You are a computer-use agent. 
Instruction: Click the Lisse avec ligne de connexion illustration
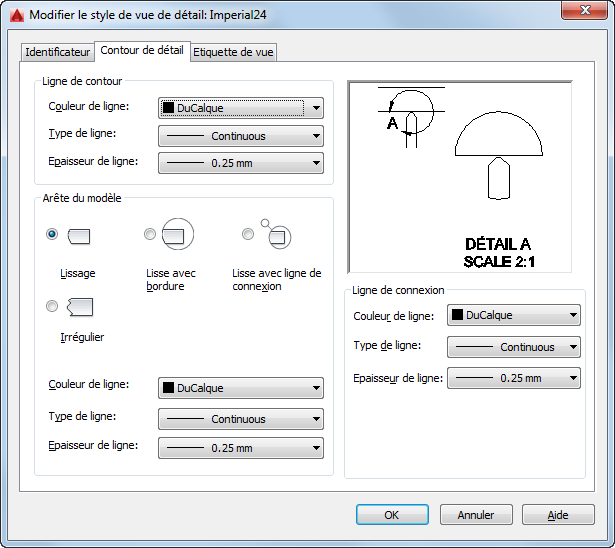[x=276, y=234]
